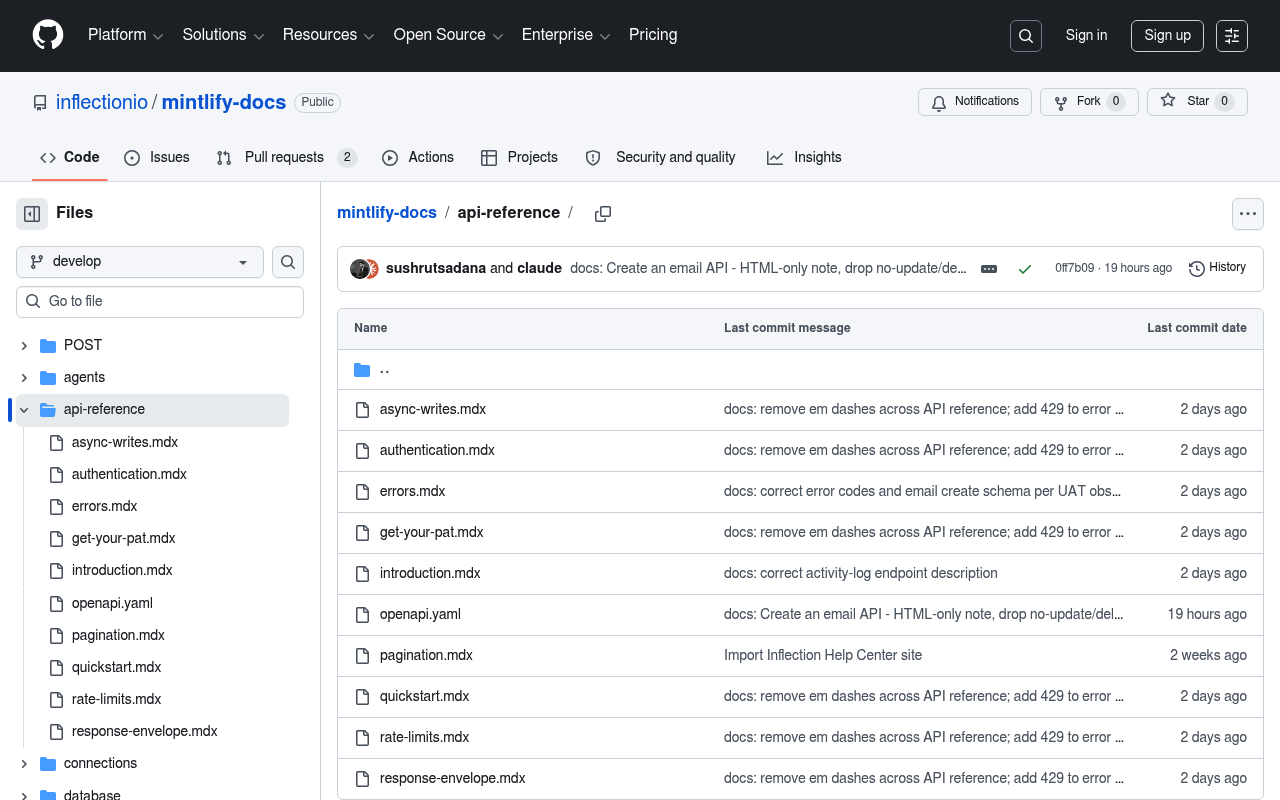This screenshot has height=800, width=1280.
Task: Expand the connections folder chevron
Action: click(24, 764)
